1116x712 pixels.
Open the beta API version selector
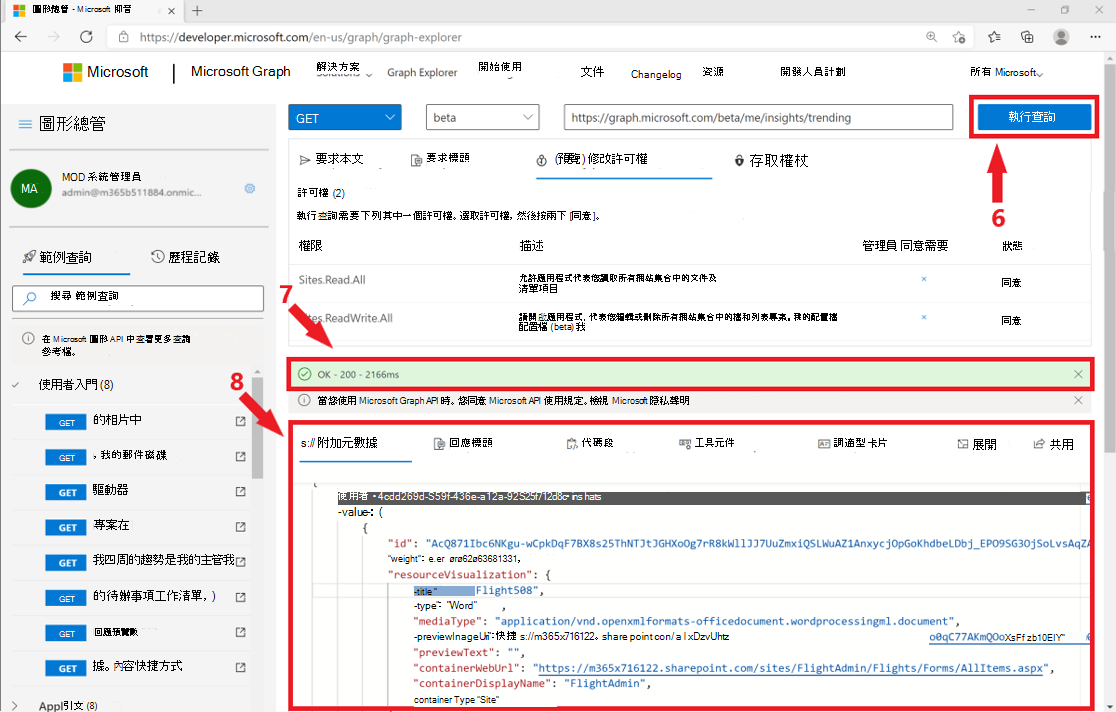tap(482, 117)
